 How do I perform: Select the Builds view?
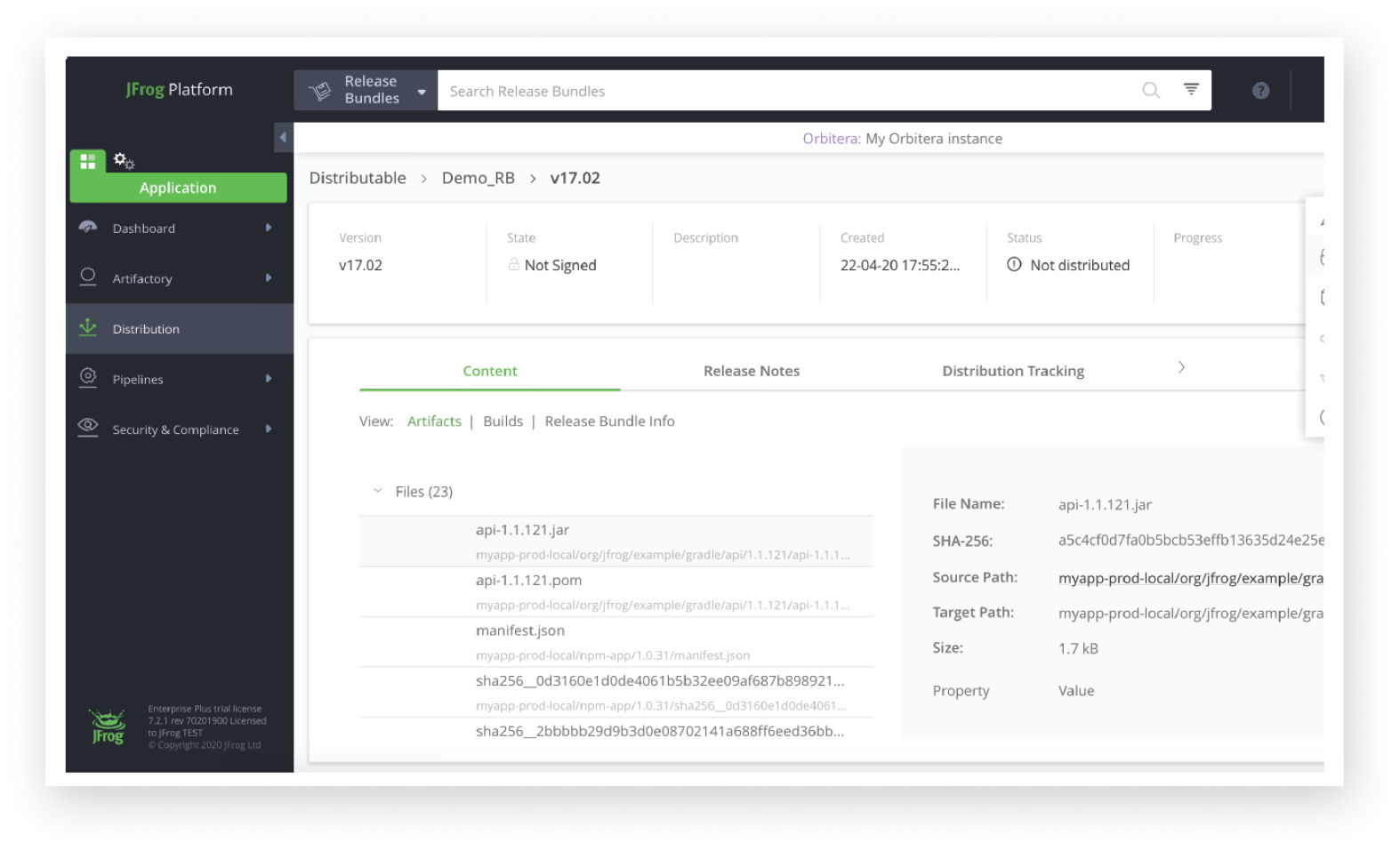point(503,421)
